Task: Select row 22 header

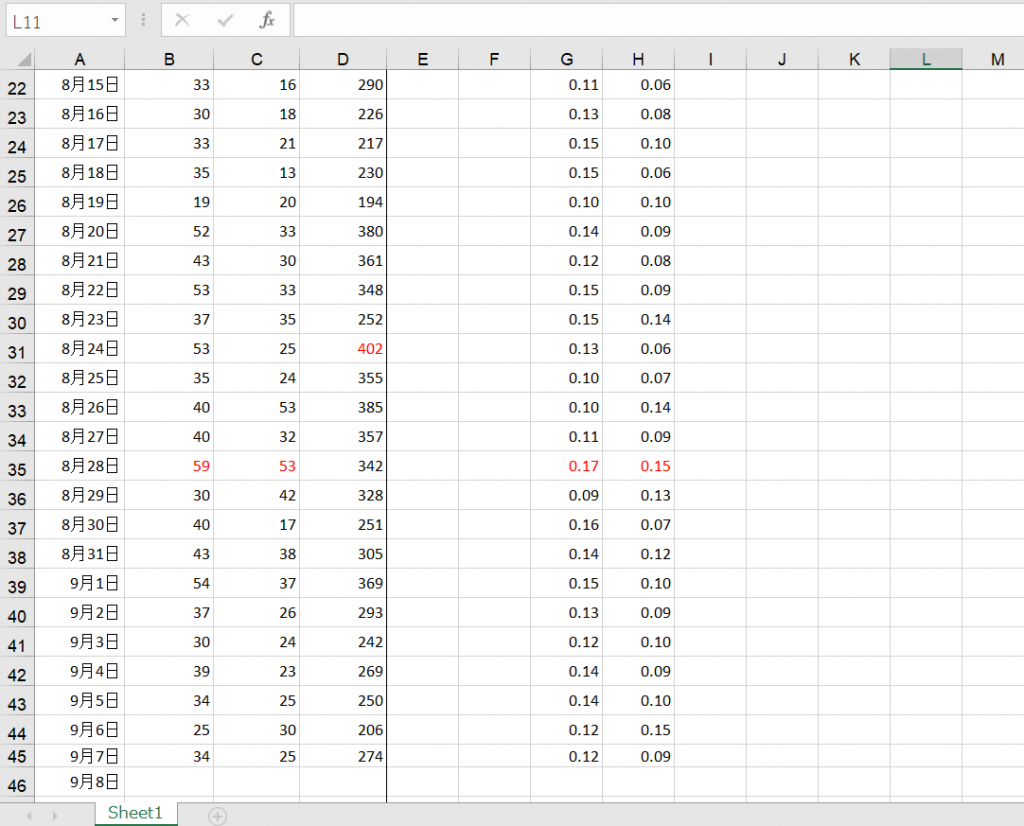Action: click(17, 87)
